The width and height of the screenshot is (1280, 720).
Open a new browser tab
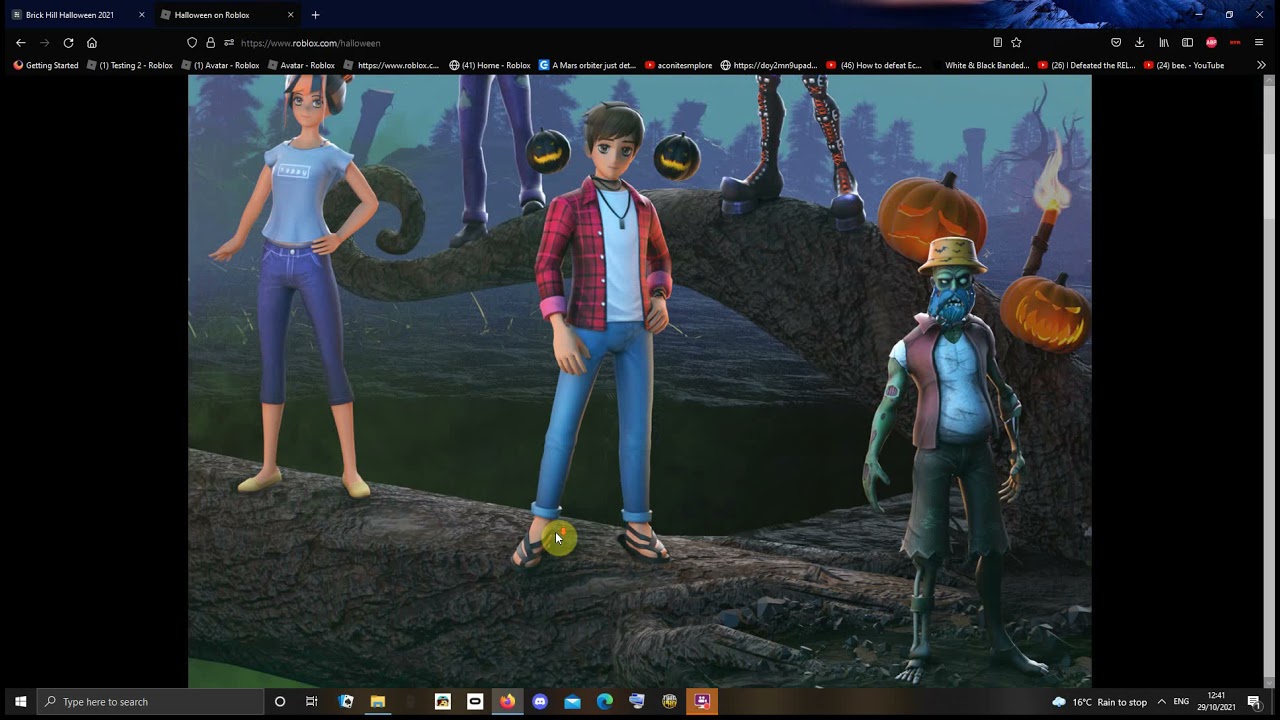315,15
